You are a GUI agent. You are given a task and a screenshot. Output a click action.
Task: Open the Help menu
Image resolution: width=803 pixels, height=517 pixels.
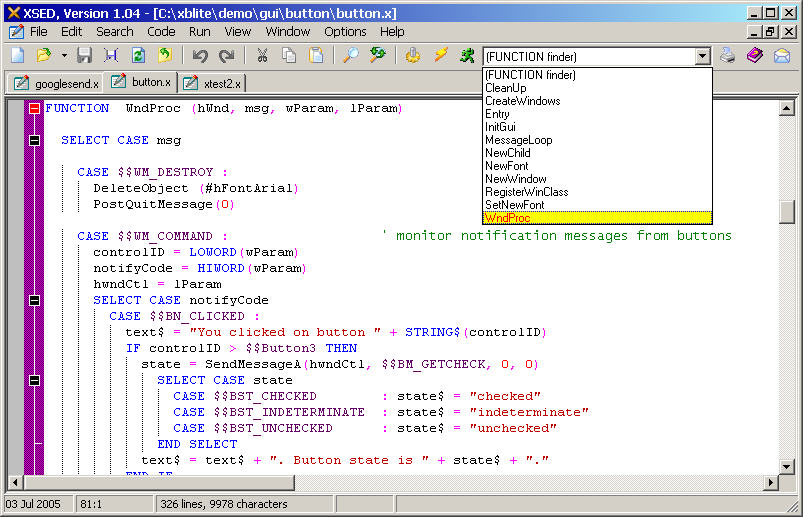pyautogui.click(x=392, y=32)
